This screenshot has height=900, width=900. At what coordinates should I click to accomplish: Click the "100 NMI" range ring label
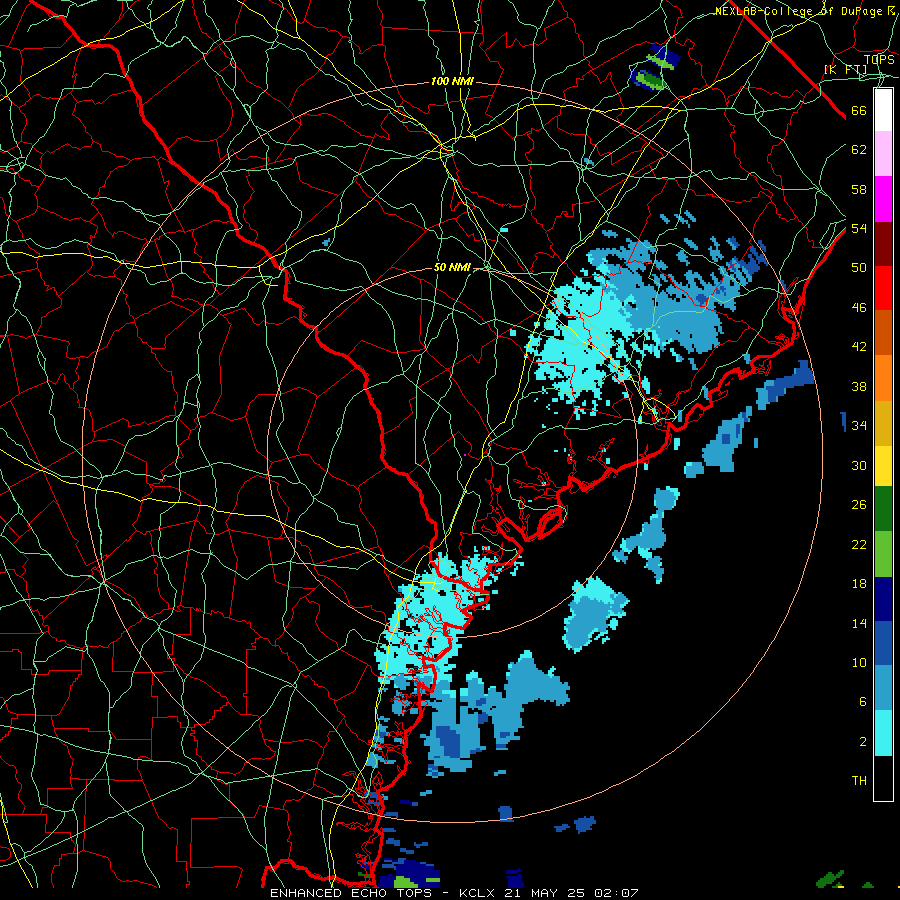(452, 82)
